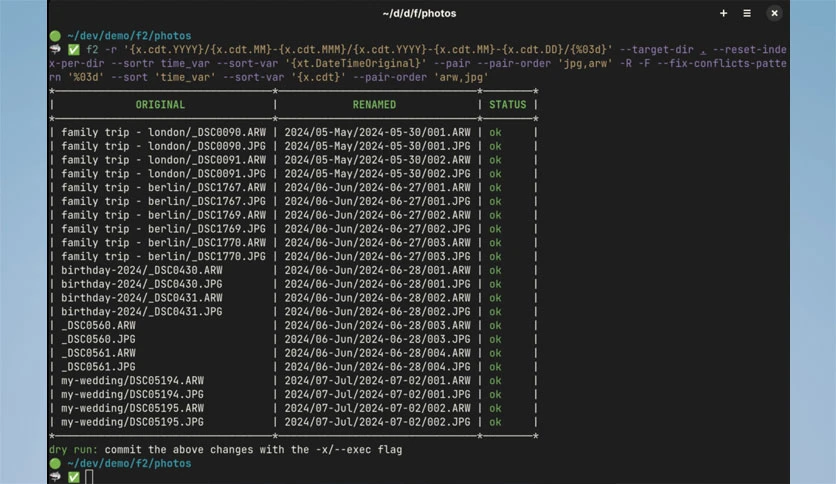Click the 'ok' status for my-wedding/DSC05195.JPG
The width and height of the screenshot is (836, 484).
[495, 422]
